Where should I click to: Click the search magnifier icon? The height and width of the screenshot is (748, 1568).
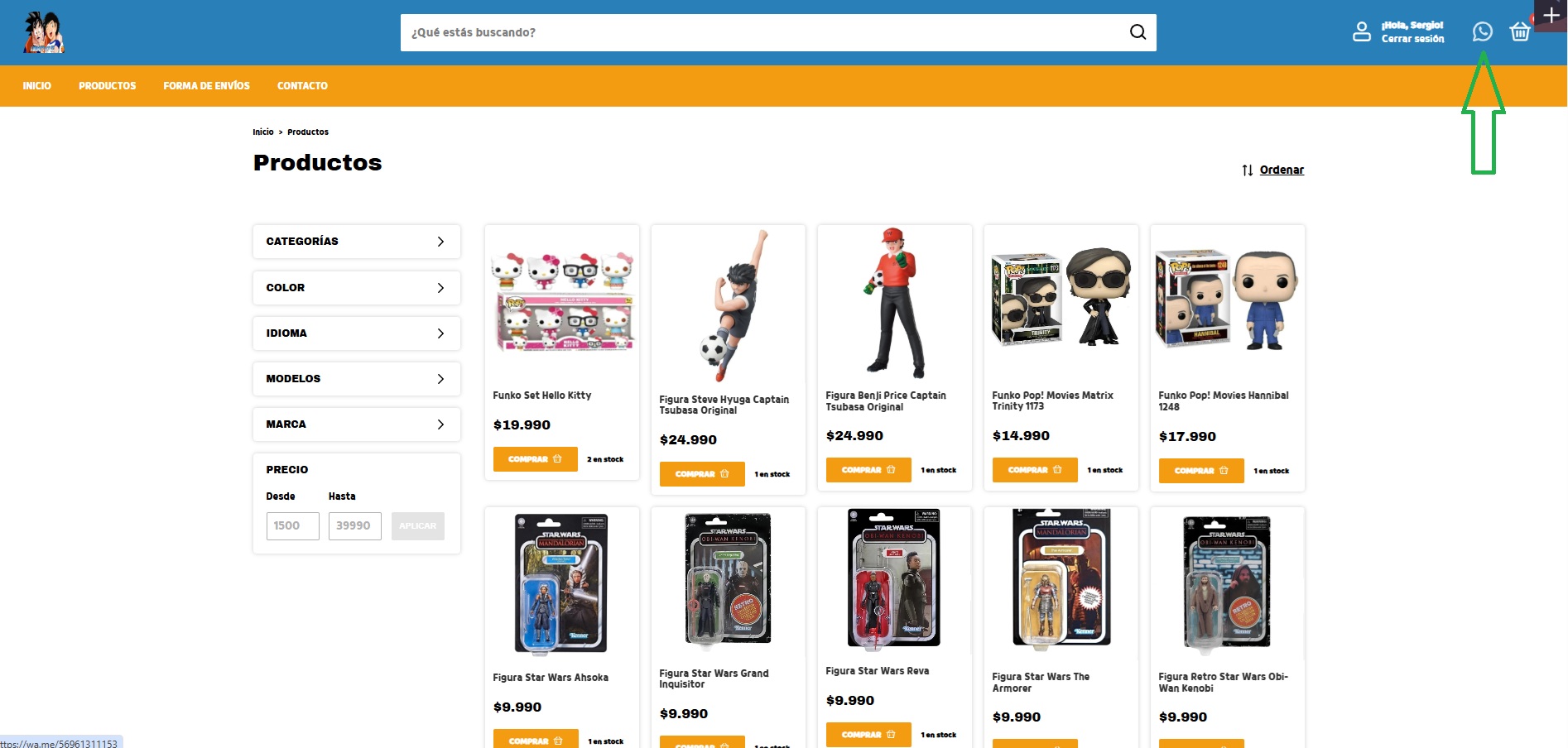point(1138,32)
